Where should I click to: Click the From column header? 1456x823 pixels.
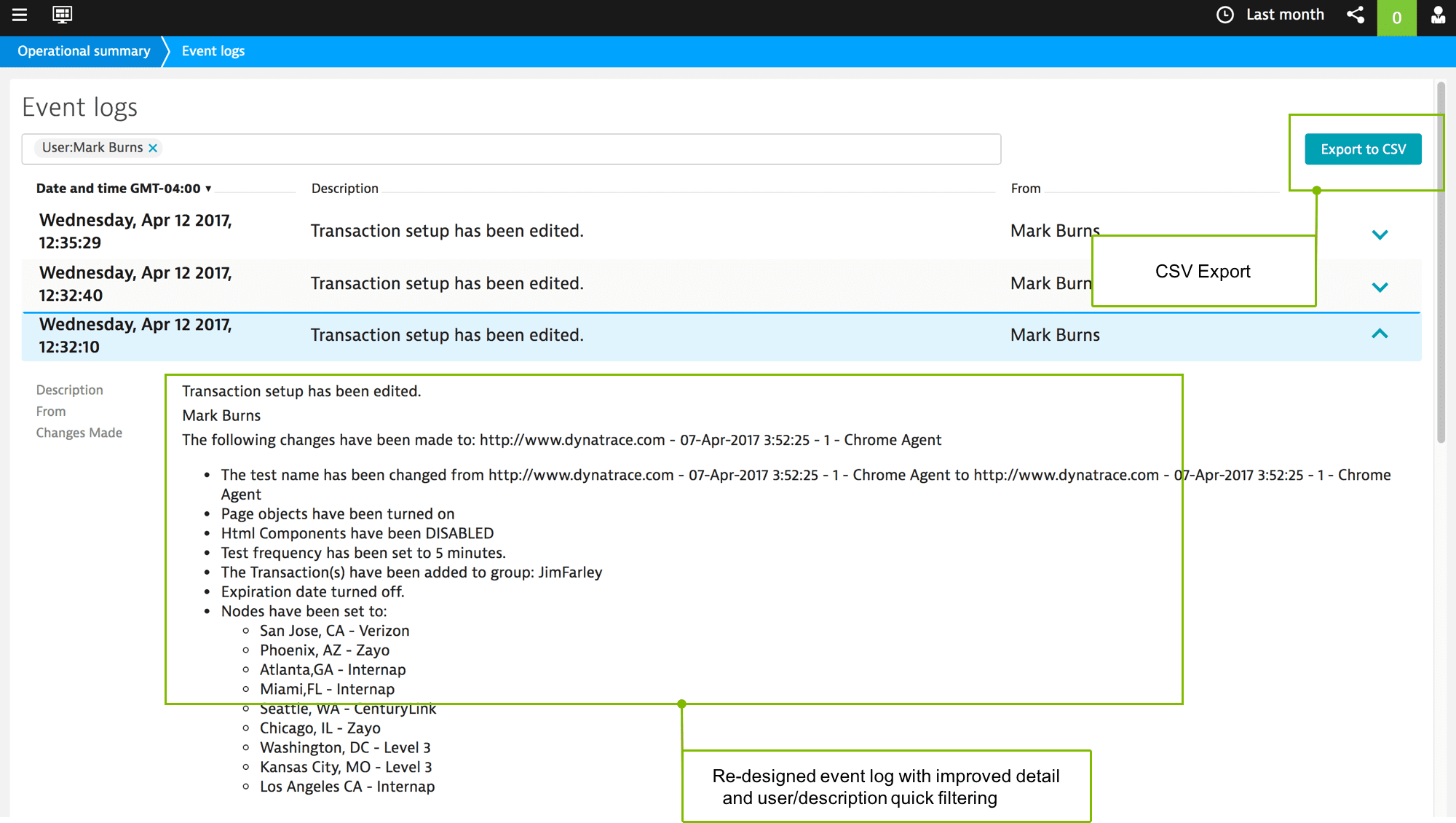pyautogui.click(x=1026, y=188)
